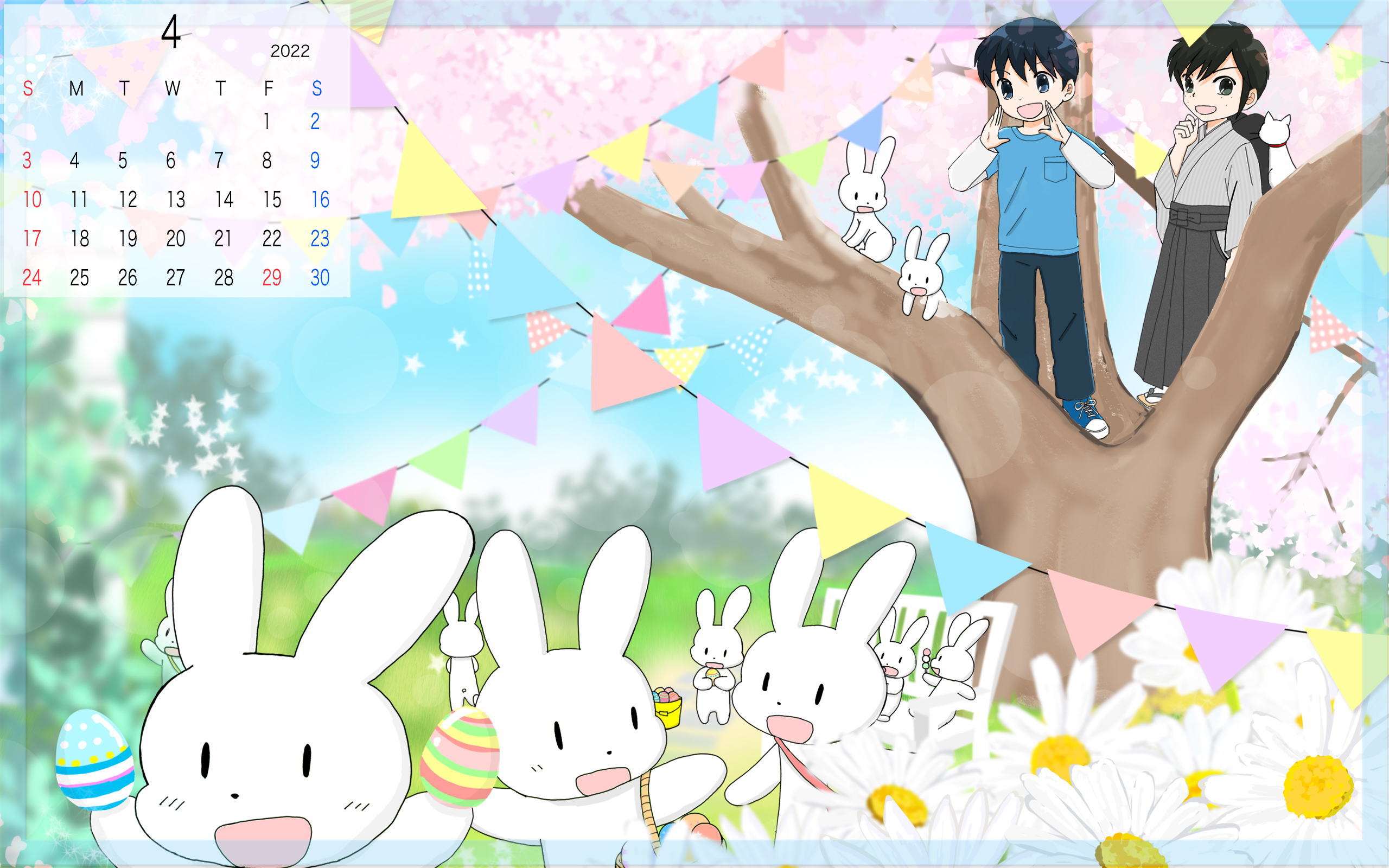Select date 21 on the calendar

coord(224,238)
